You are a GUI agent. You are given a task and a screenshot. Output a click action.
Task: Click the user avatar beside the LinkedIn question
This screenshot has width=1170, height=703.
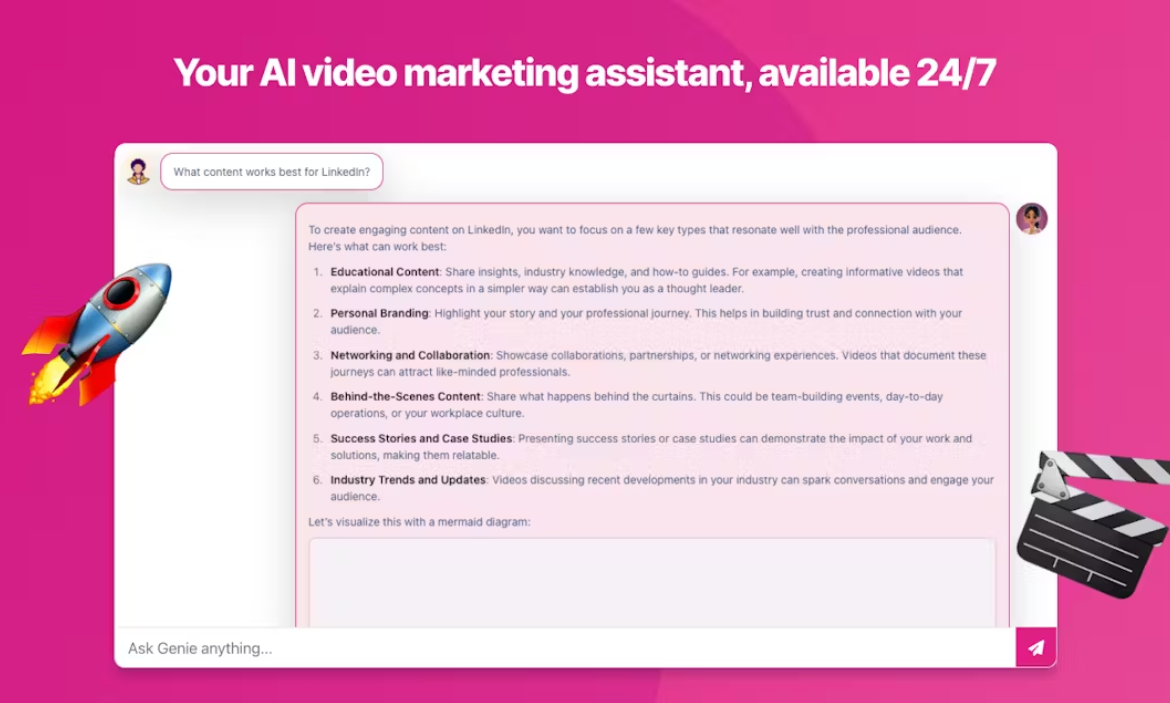(138, 172)
